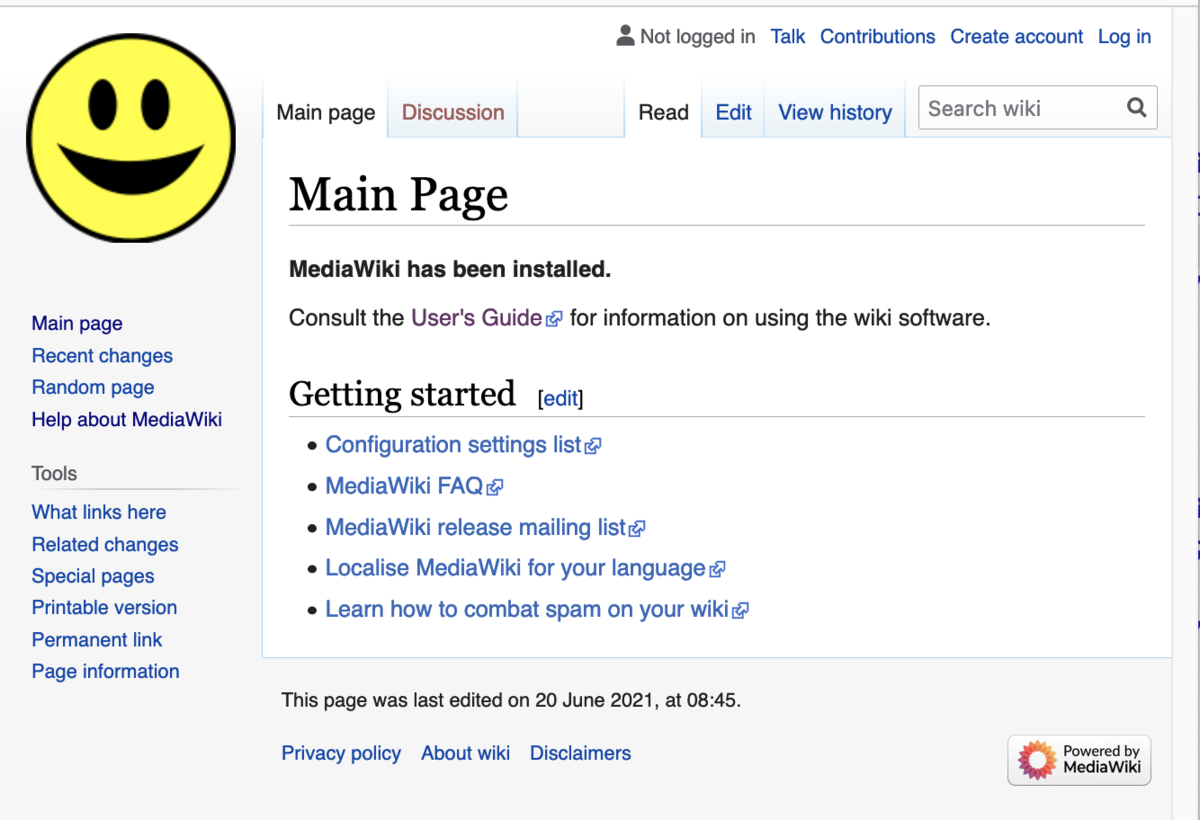This screenshot has width=1200, height=820.
Task: Open Disclaimers footer link
Action: pos(580,753)
